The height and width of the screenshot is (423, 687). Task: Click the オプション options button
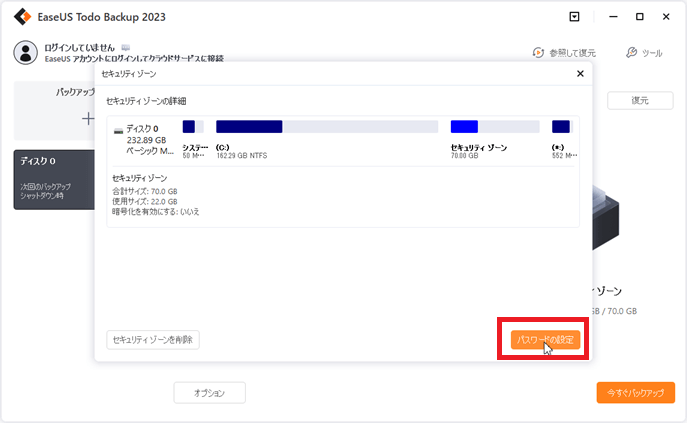point(210,393)
